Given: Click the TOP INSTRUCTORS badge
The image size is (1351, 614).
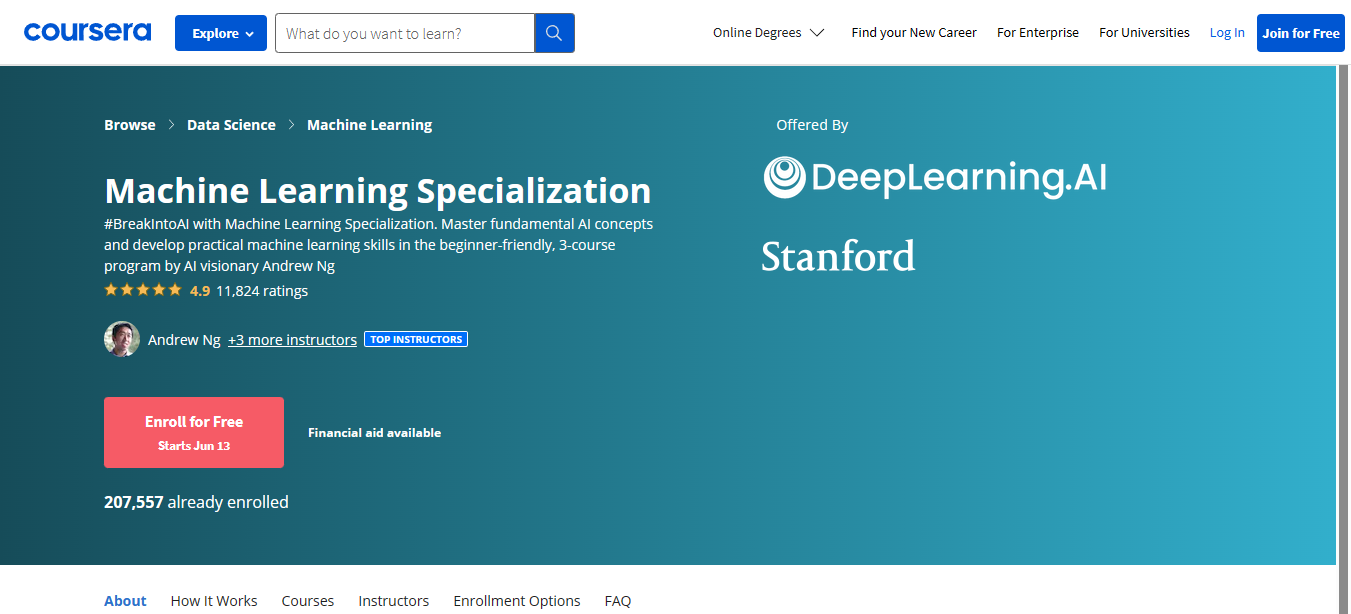Looking at the screenshot, I should (416, 339).
